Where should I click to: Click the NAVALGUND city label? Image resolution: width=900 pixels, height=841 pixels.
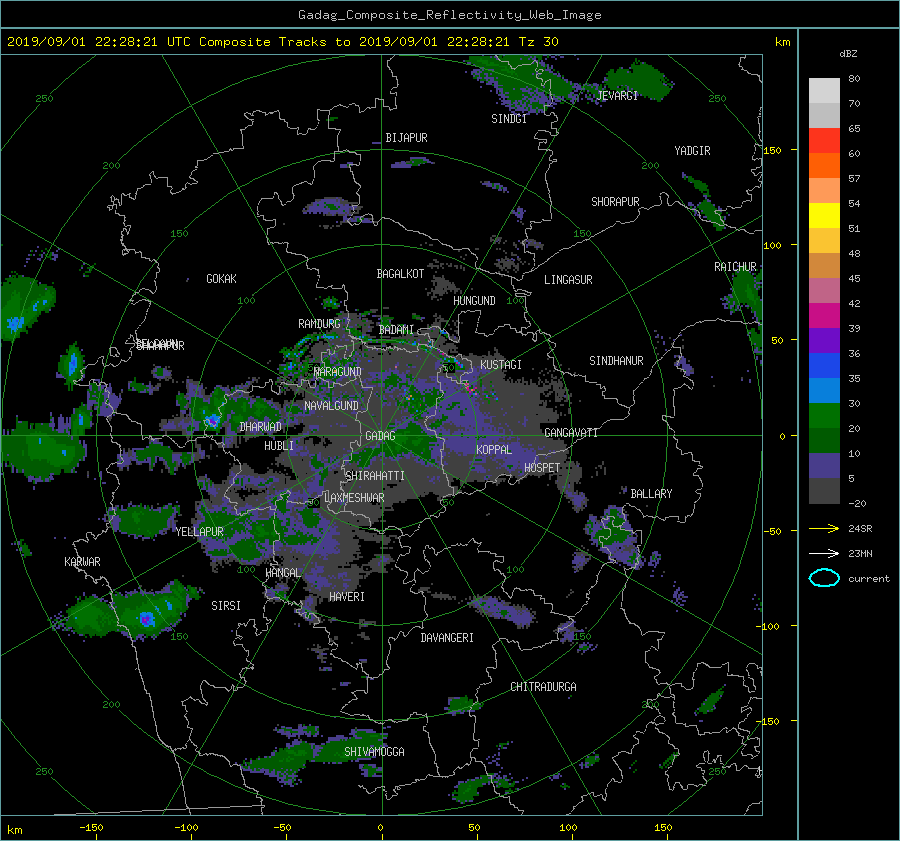tap(331, 406)
